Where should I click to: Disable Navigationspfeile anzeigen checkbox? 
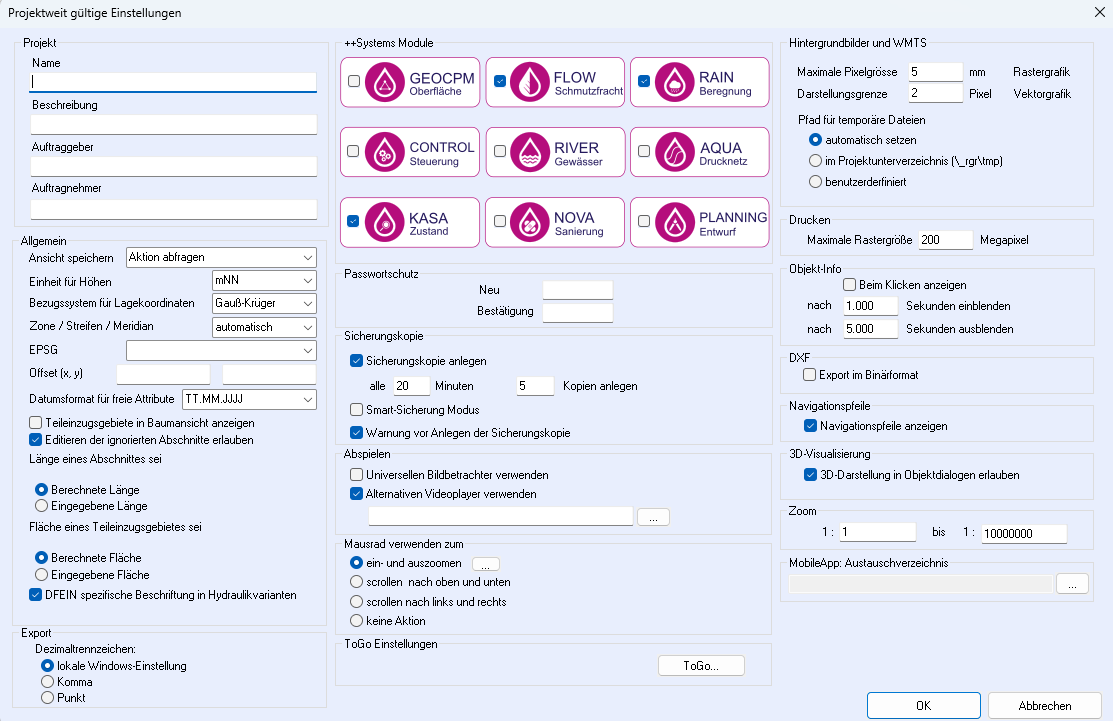point(811,426)
